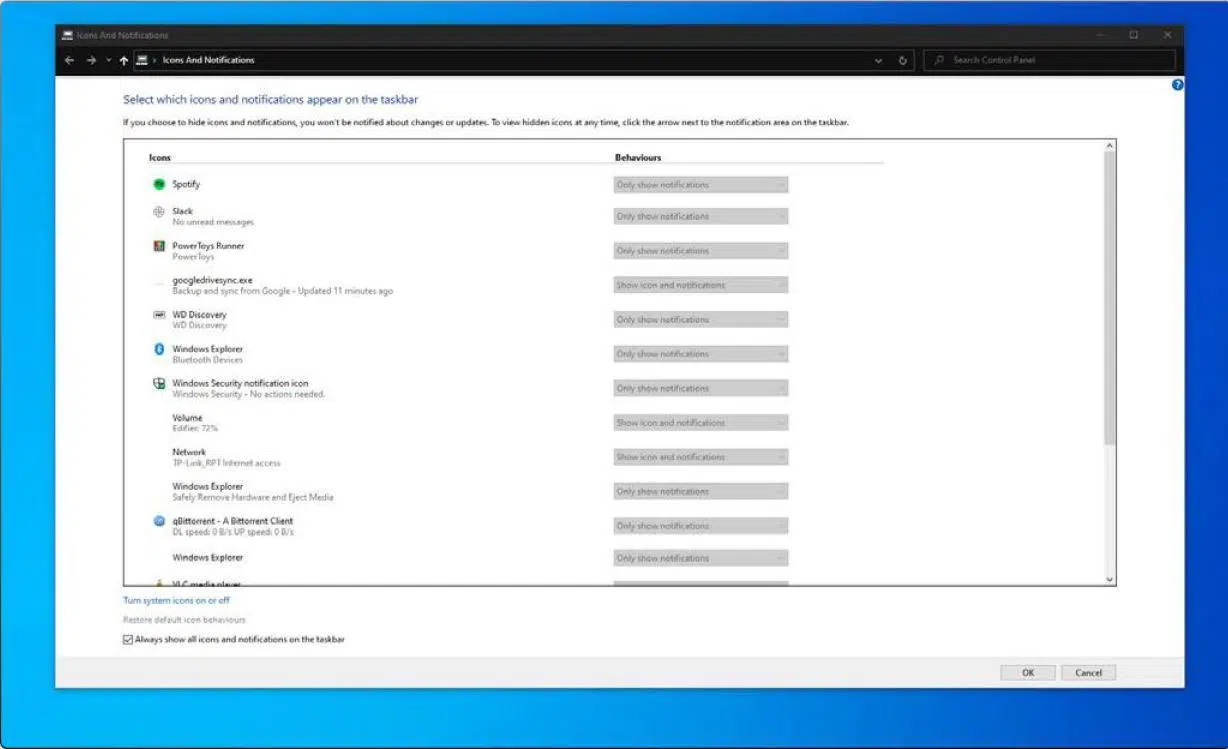Open the Volume behaviour dropdown
Image resolution: width=1228 pixels, height=749 pixels.
click(701, 423)
